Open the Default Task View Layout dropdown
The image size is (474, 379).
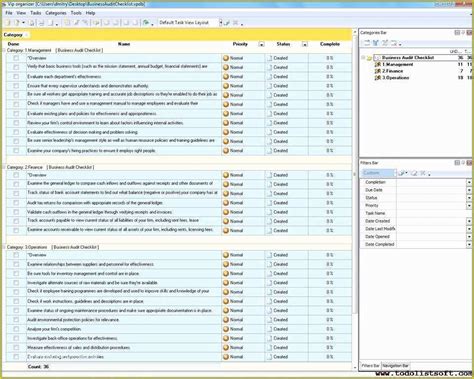(x=220, y=23)
